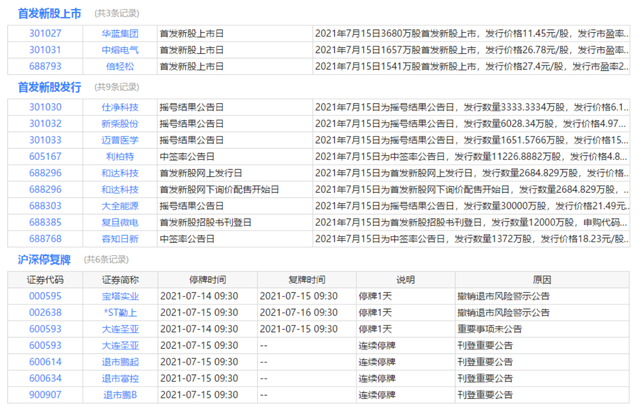Viewport: 640px width, 405px height.
Task: Select stock code 688793
Action: point(45,65)
